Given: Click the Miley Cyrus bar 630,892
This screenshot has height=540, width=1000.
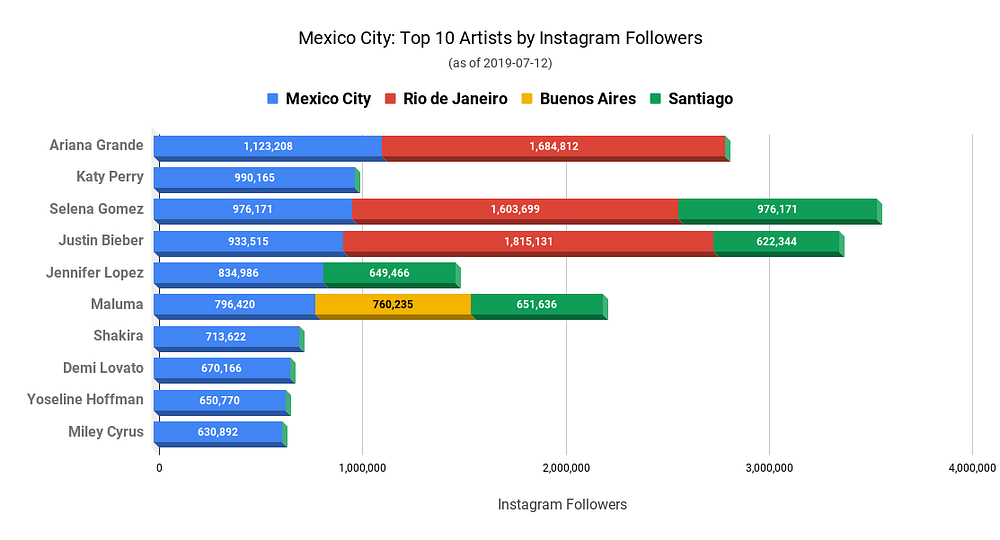Looking at the screenshot, I should click(x=218, y=432).
